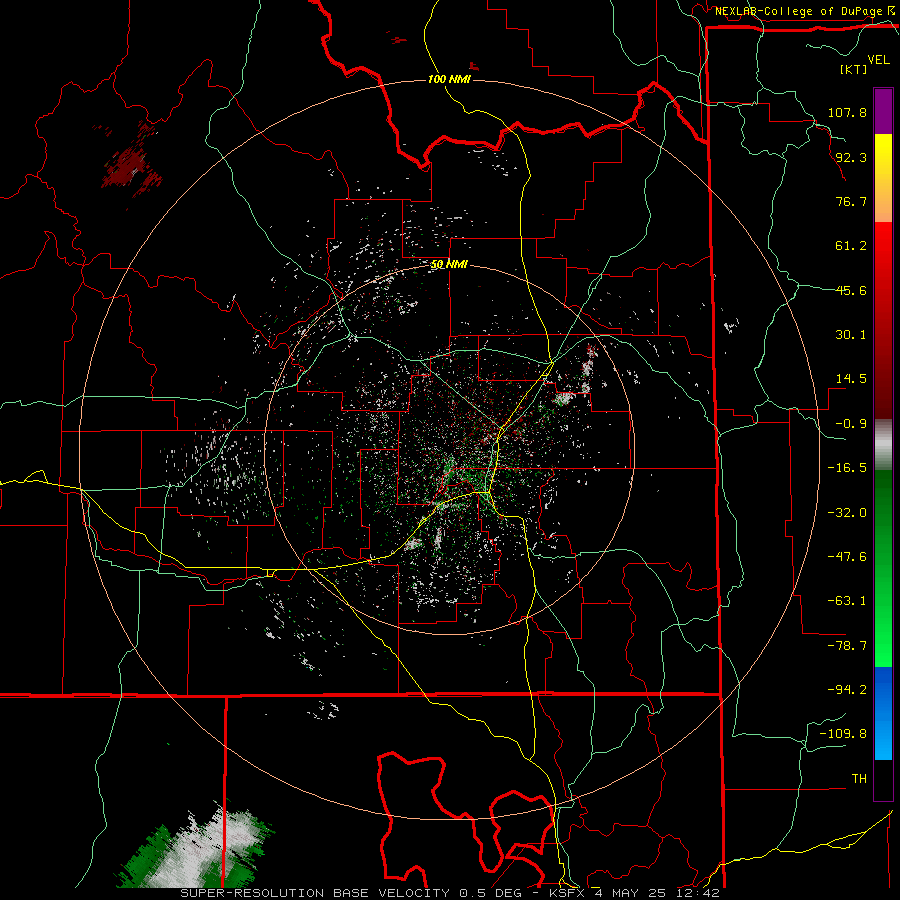Click the 107.8 legend value
900x900 pixels.
coord(847,112)
